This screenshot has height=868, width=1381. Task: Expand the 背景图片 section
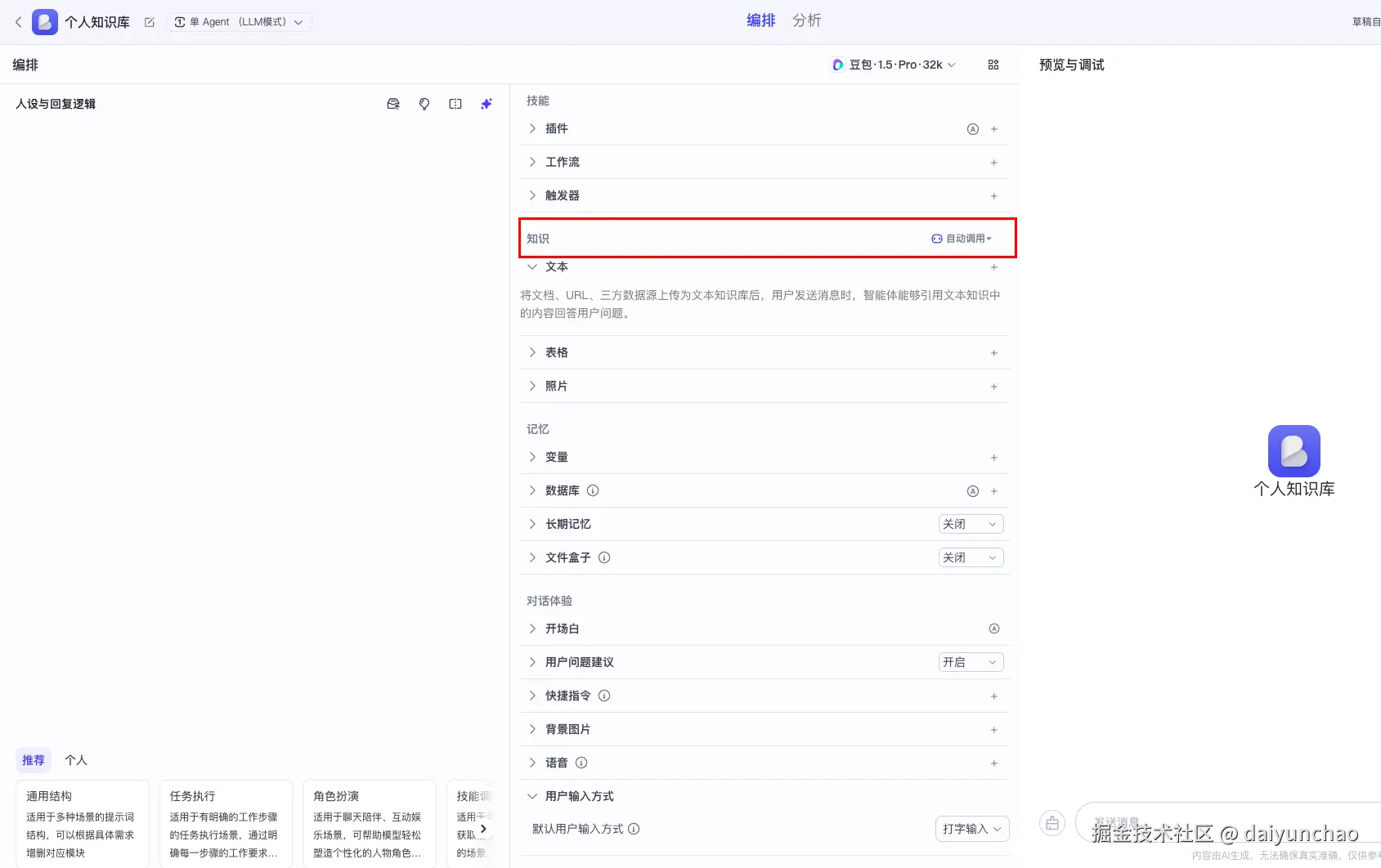point(532,729)
